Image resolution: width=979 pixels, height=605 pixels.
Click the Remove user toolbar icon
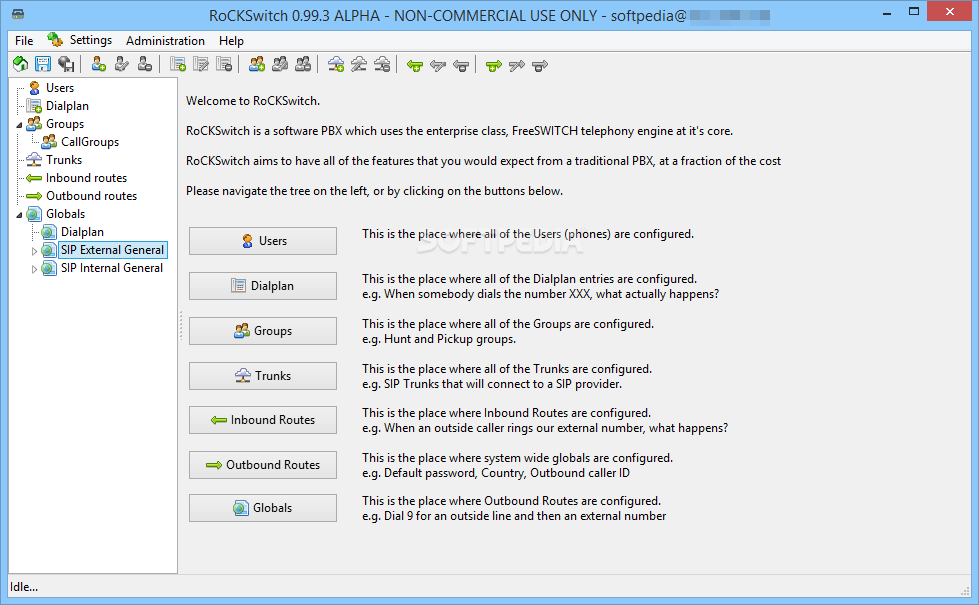145,64
